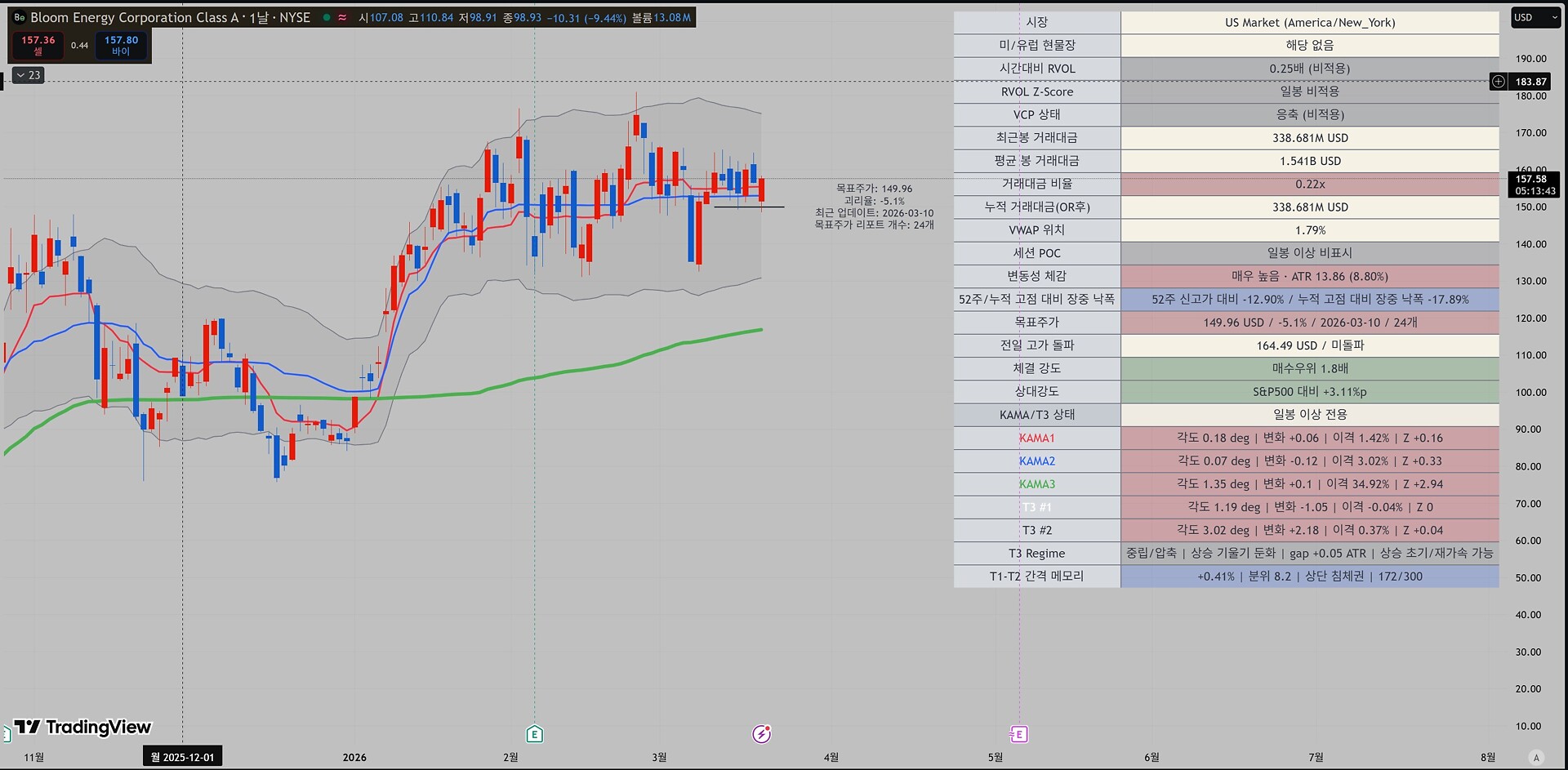This screenshot has width=1568, height=770.
Task: Click the red 'KAMA1' row label
Action: click(1037, 438)
